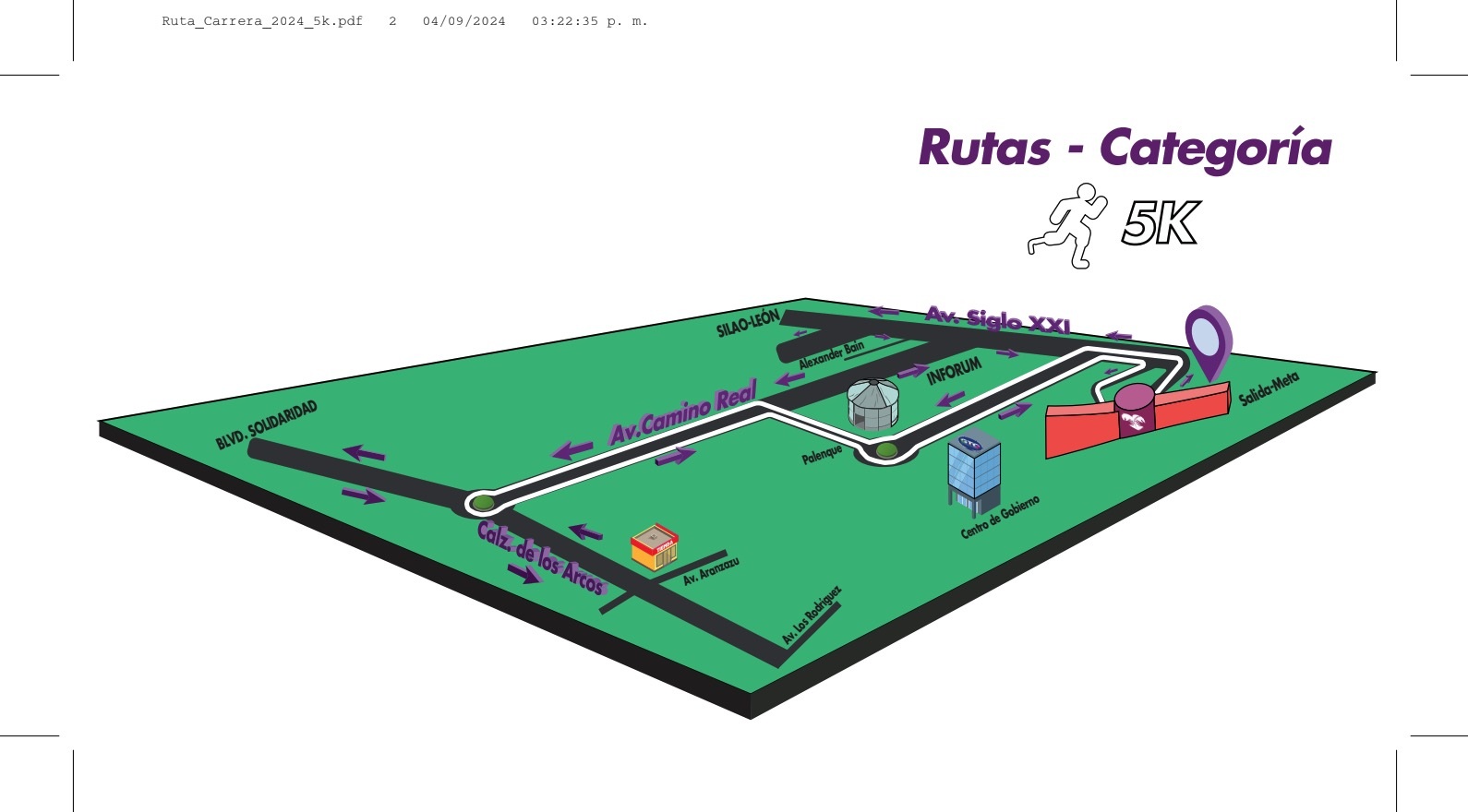The width and height of the screenshot is (1468, 812).
Task: Click the Ruta_Carrera_2024_5k.pdf file name header
Action: tap(261, 21)
